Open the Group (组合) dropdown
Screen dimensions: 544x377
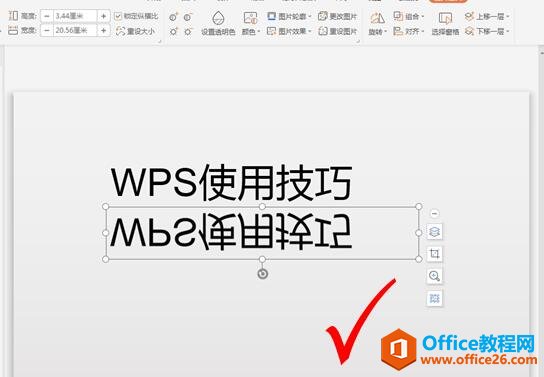click(x=409, y=16)
